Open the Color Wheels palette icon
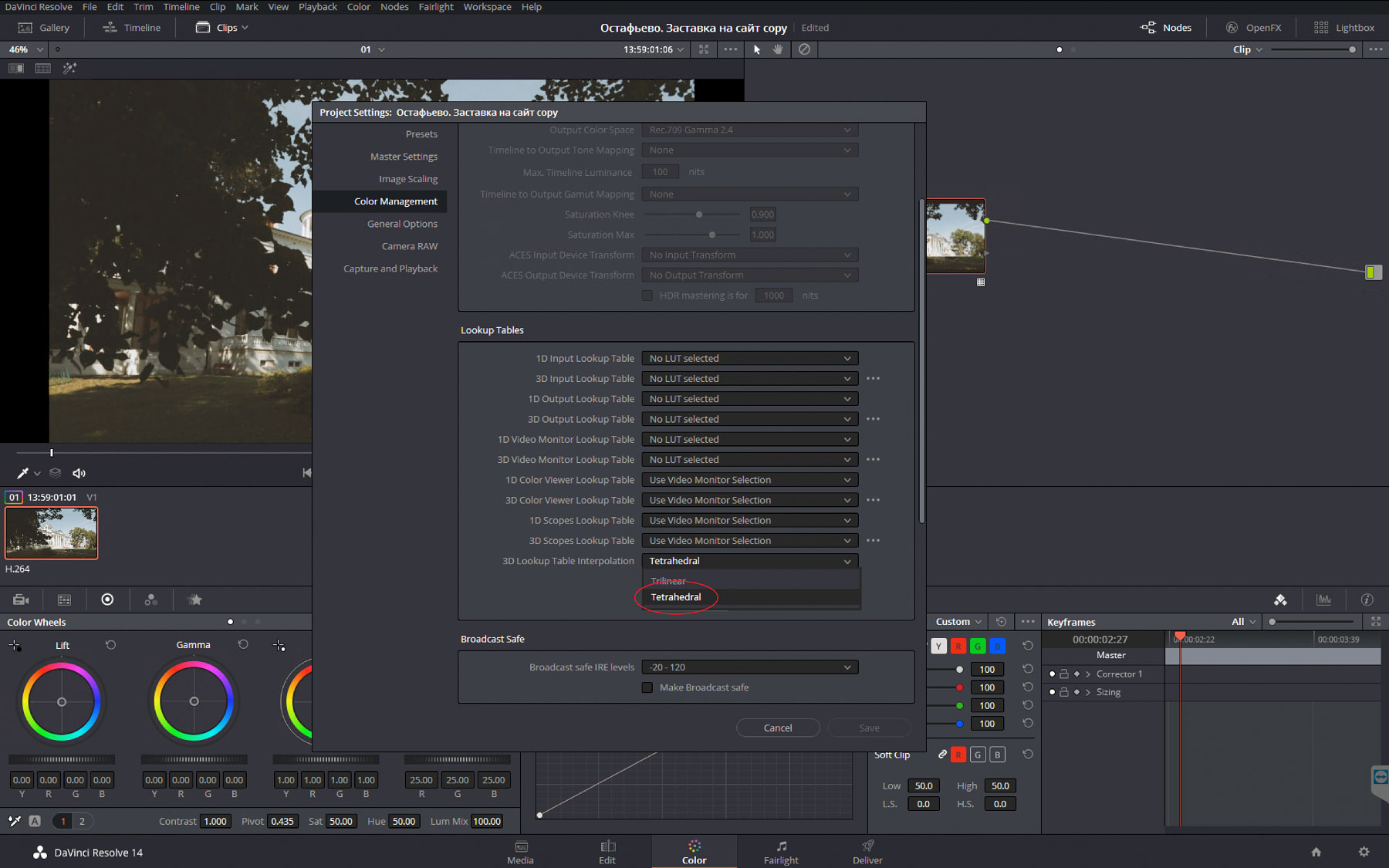This screenshot has height=868, width=1389. click(x=107, y=599)
